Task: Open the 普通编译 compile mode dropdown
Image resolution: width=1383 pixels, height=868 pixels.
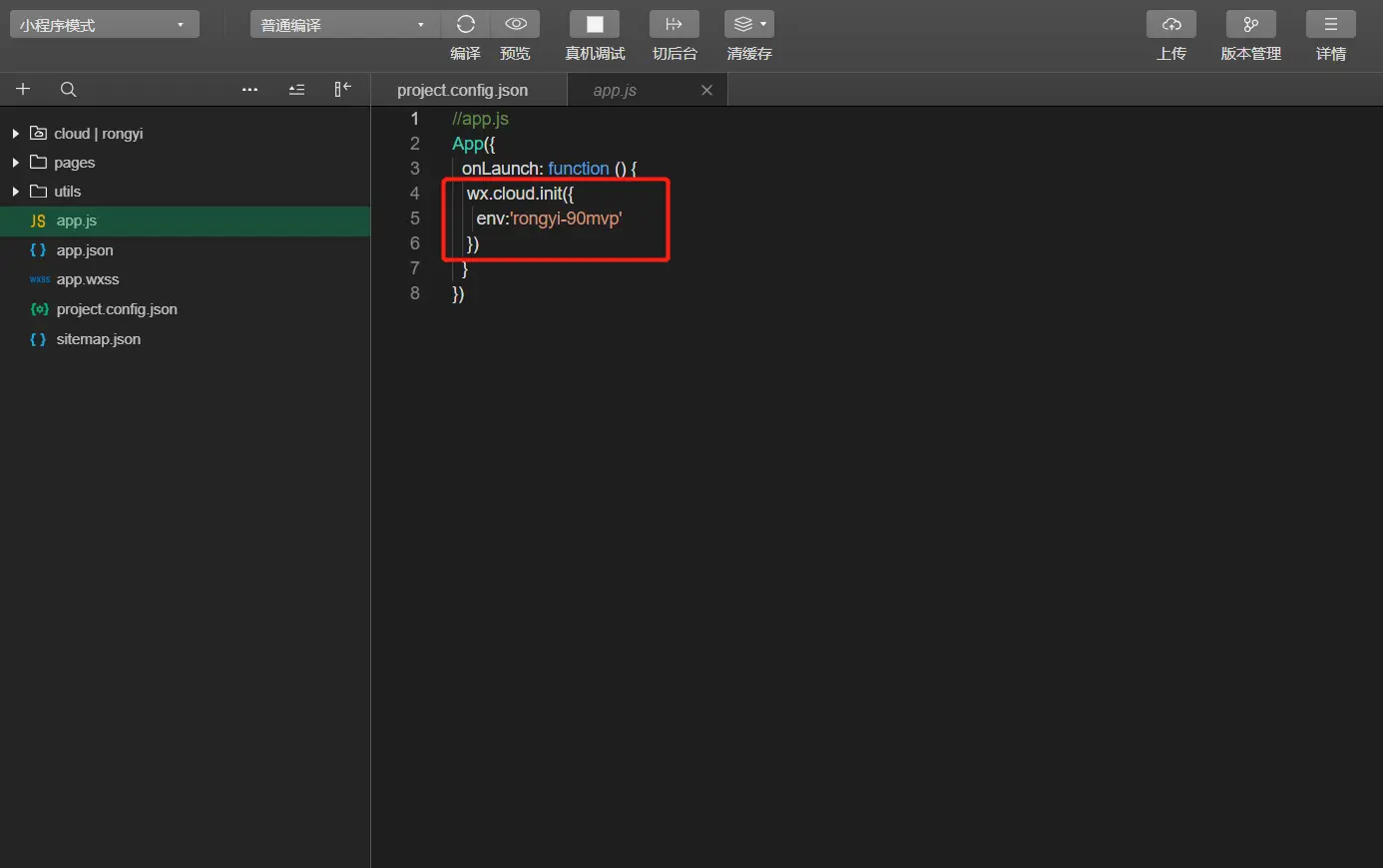Action: (345, 24)
